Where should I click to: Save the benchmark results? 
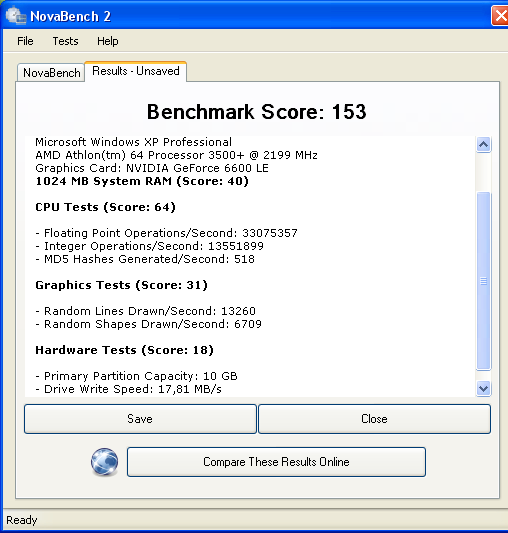(x=140, y=419)
